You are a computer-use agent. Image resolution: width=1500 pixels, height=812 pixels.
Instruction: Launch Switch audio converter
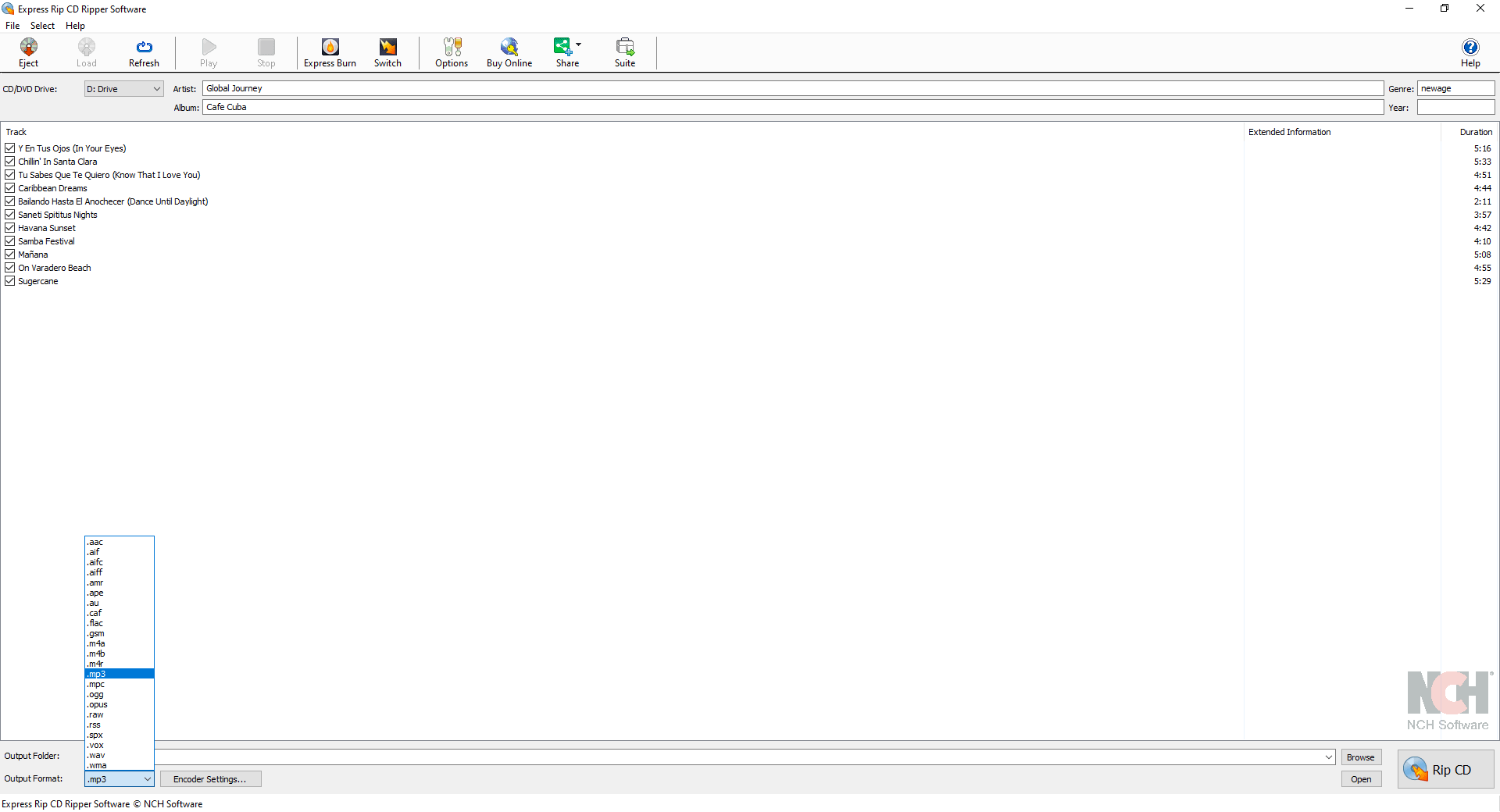tap(387, 52)
